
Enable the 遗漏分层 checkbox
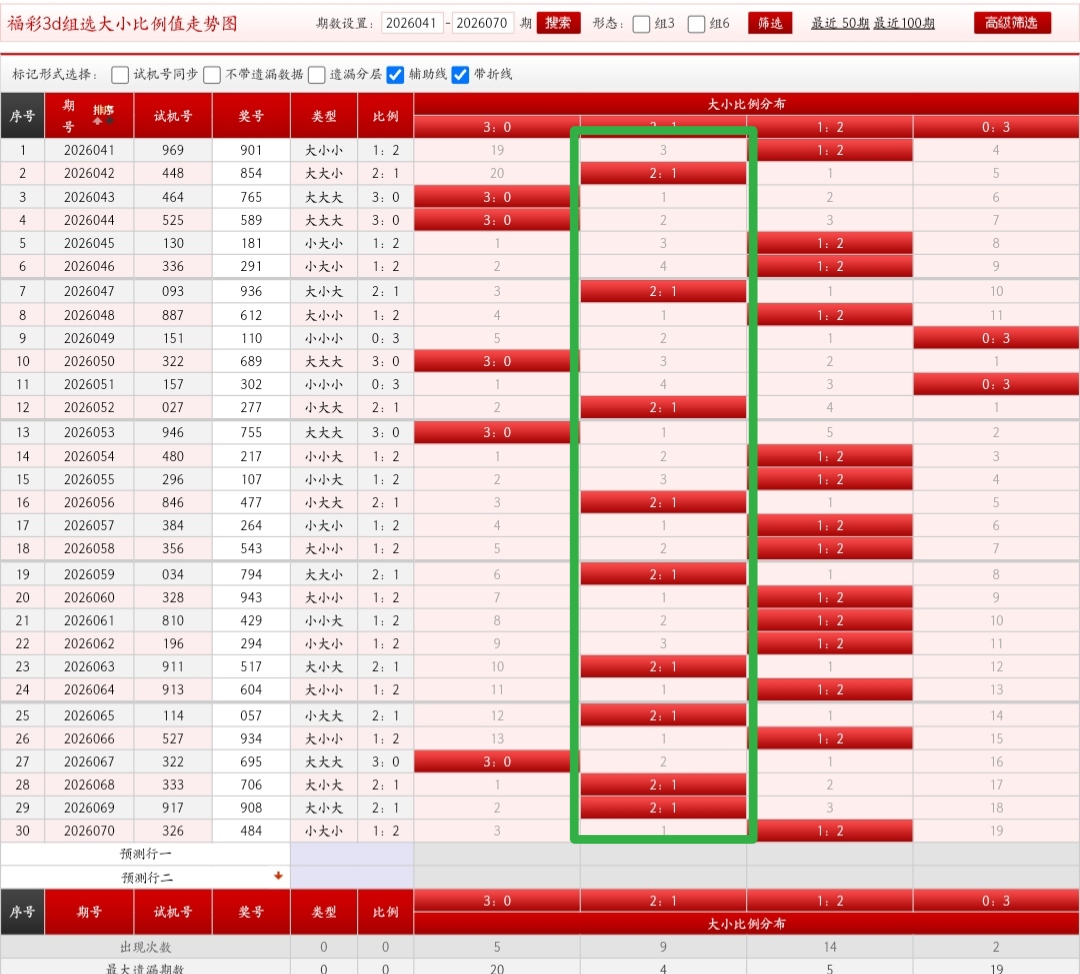317,74
